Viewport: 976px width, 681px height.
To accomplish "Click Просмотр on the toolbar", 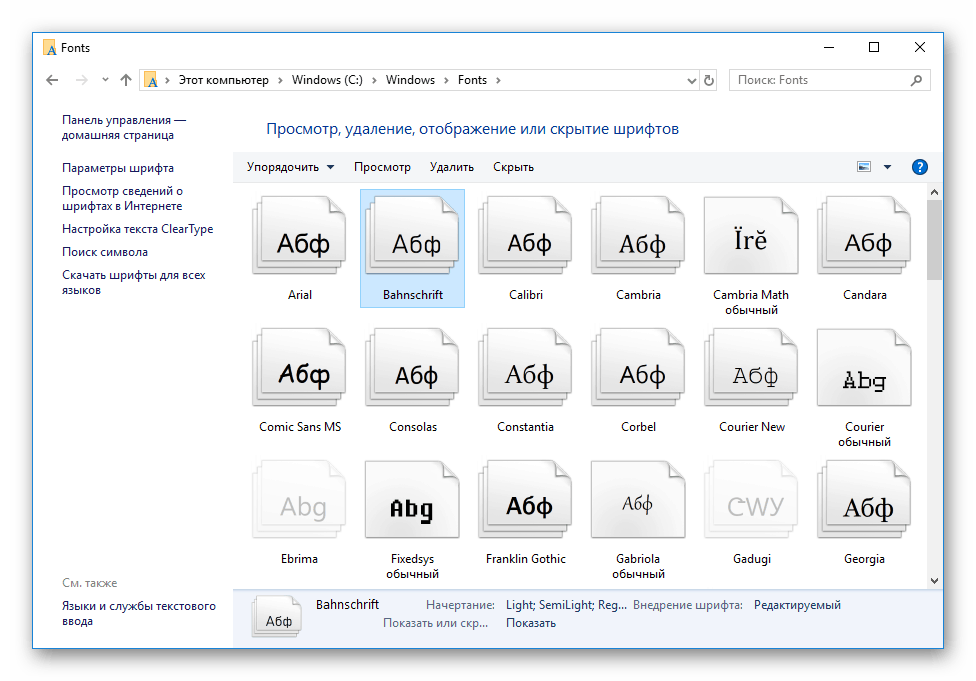I will click(382, 166).
